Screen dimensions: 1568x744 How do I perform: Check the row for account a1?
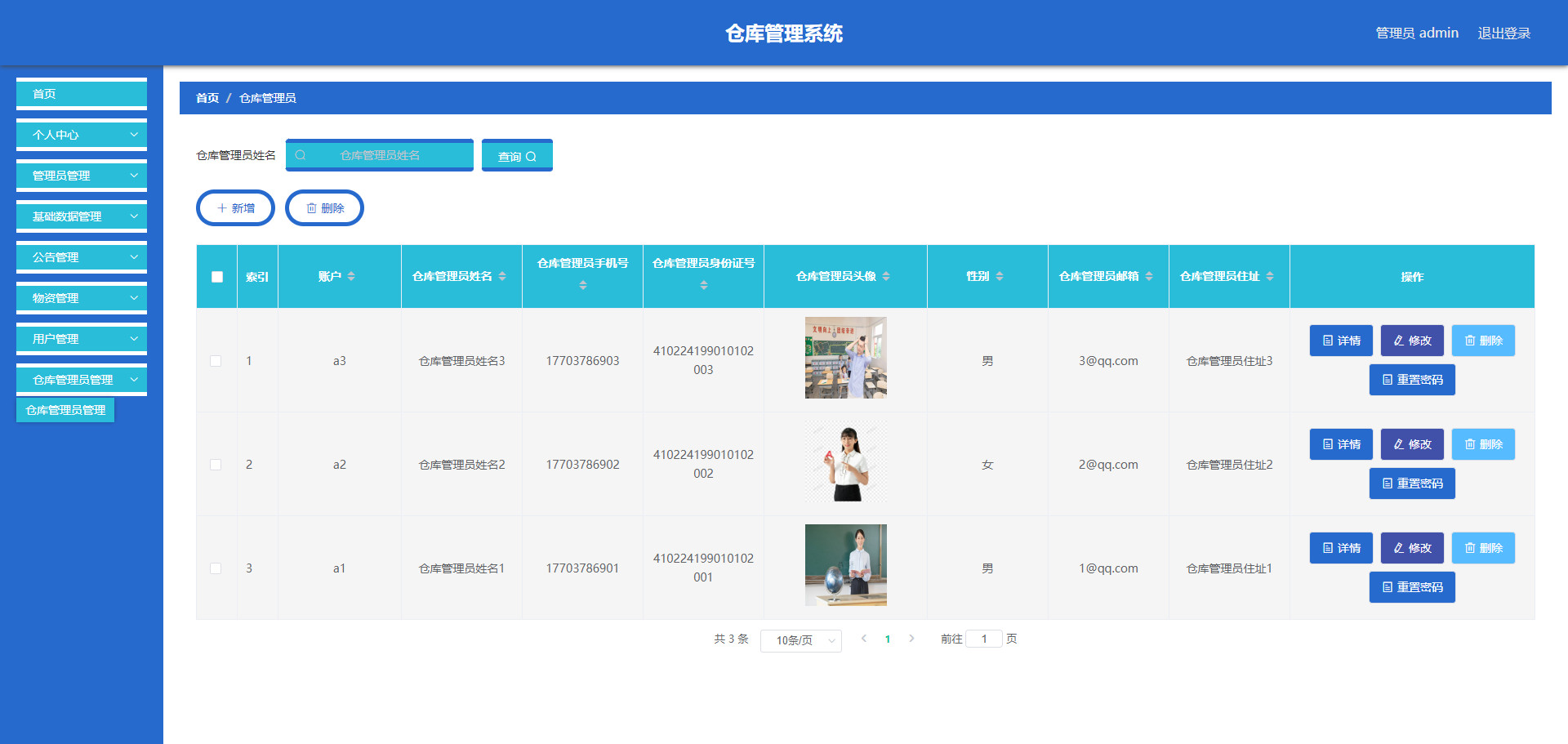(x=216, y=568)
